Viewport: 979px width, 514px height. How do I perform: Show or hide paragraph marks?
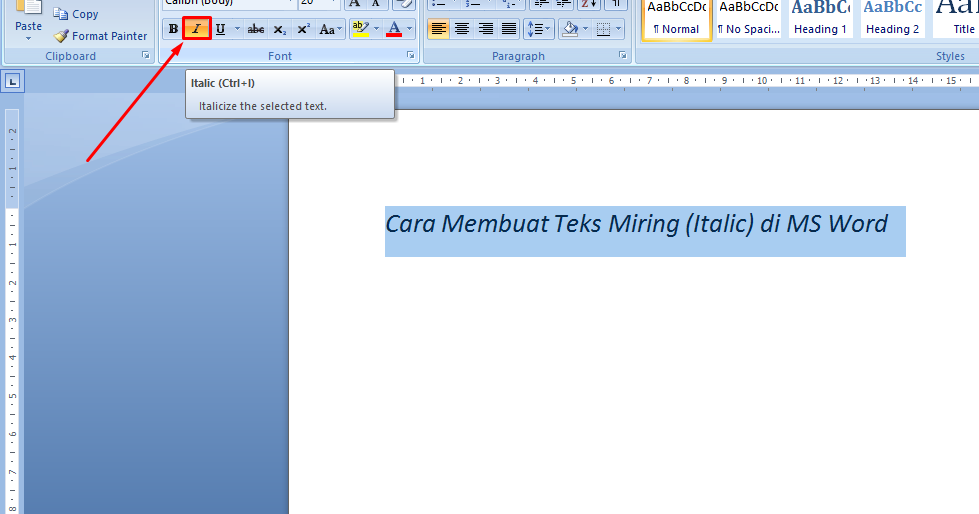pos(616,4)
